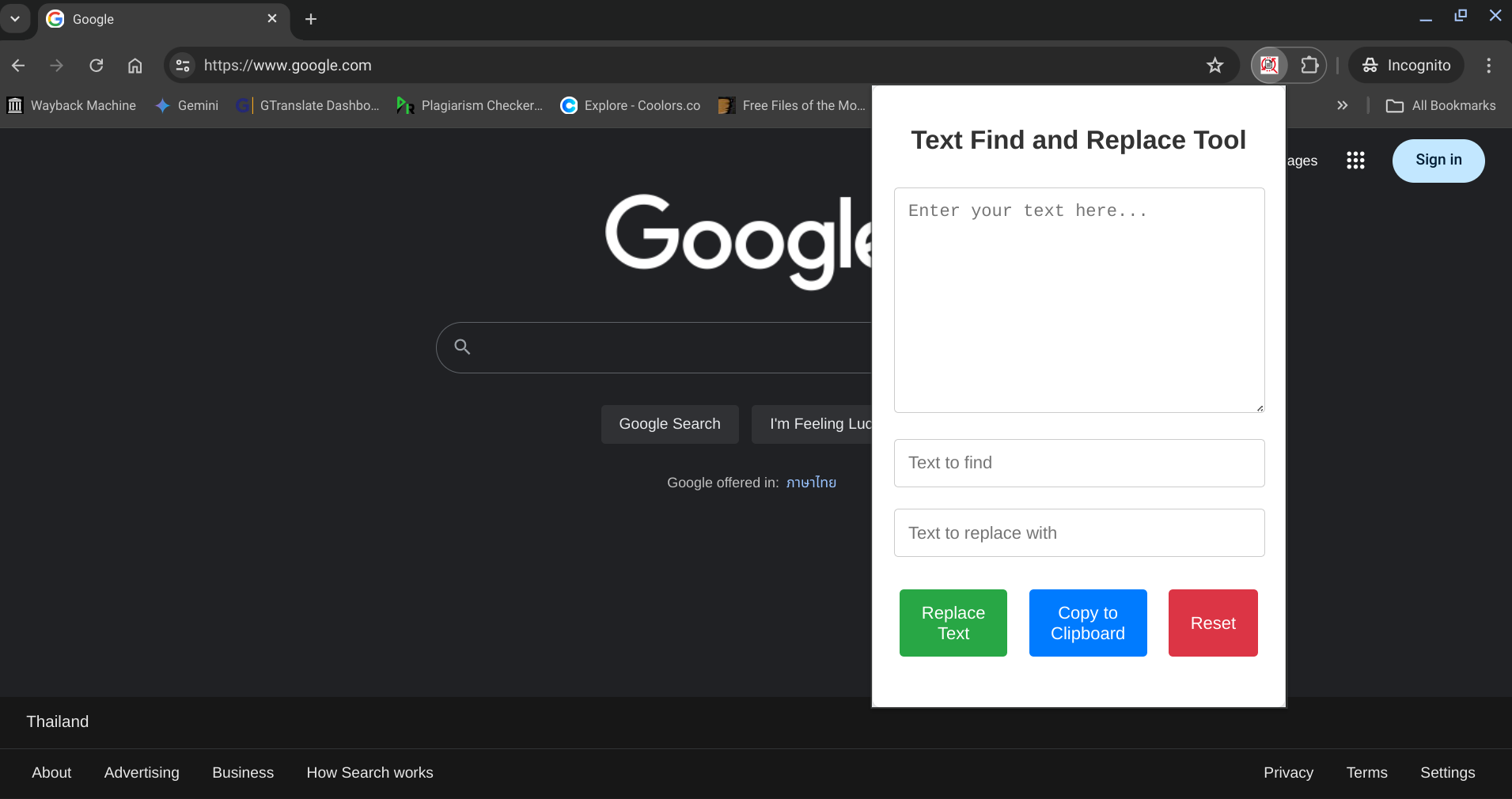1512x799 pixels.
Task: Click the Forward navigation arrow
Action: click(x=56, y=66)
